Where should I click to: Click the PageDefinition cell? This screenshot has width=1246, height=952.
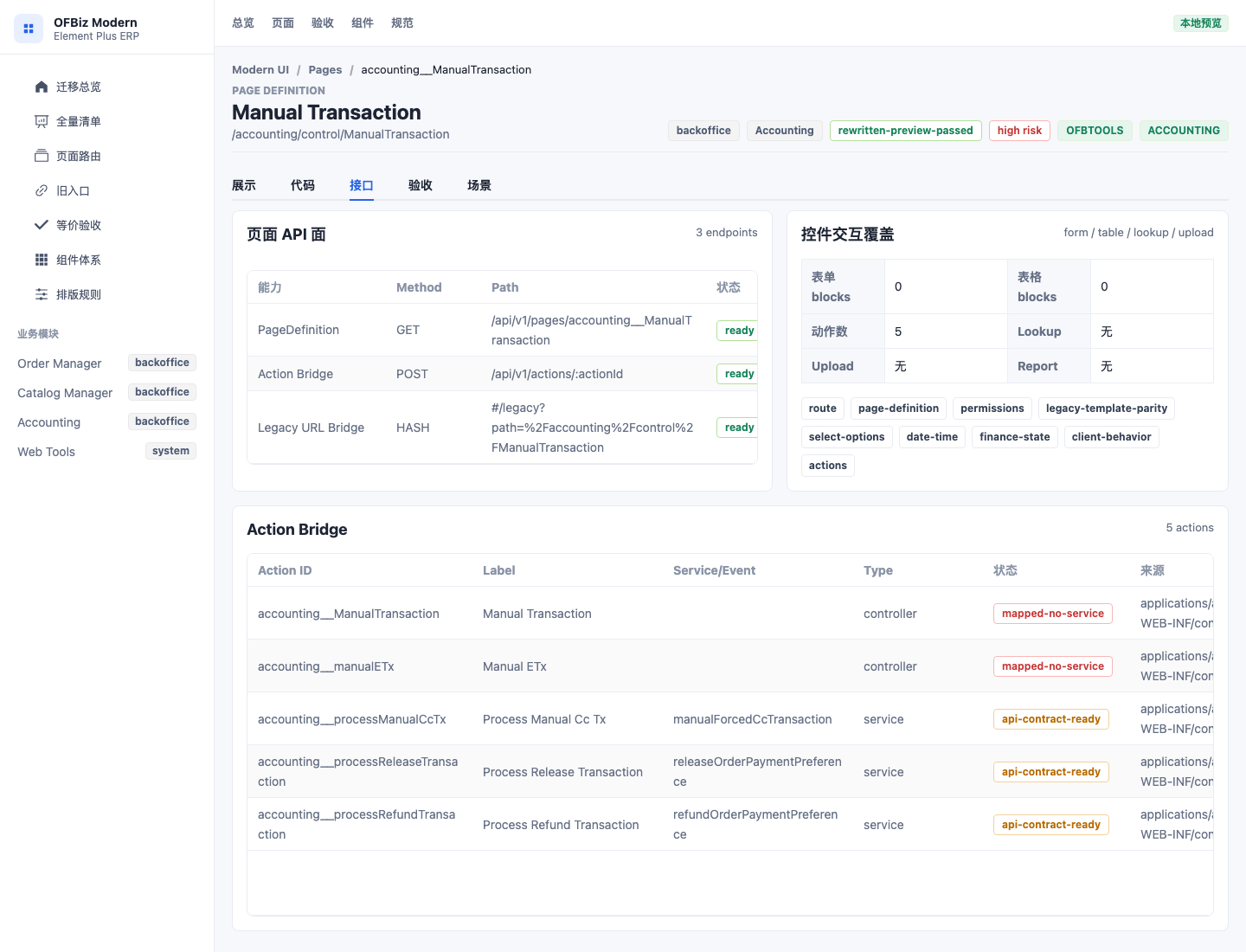click(299, 330)
